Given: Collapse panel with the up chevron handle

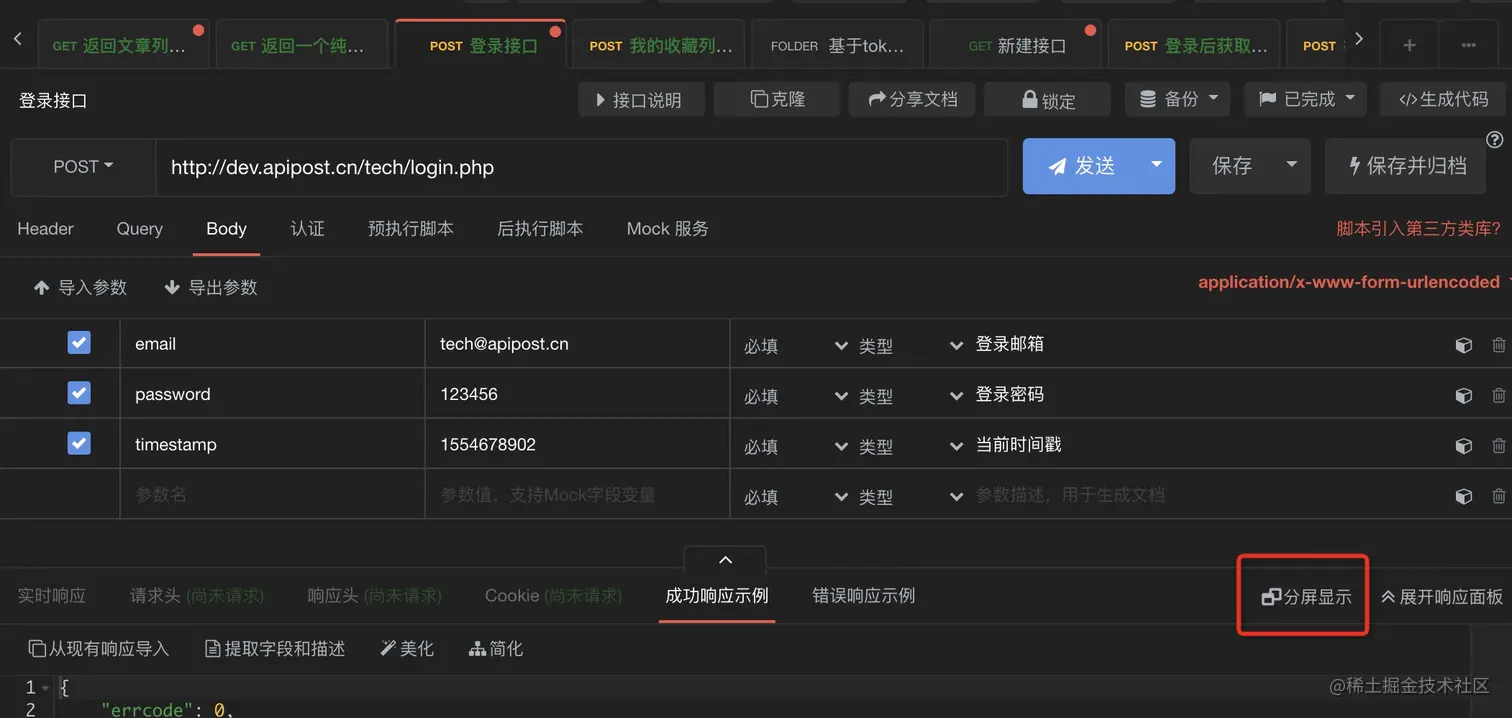Looking at the screenshot, I should pyautogui.click(x=726, y=560).
